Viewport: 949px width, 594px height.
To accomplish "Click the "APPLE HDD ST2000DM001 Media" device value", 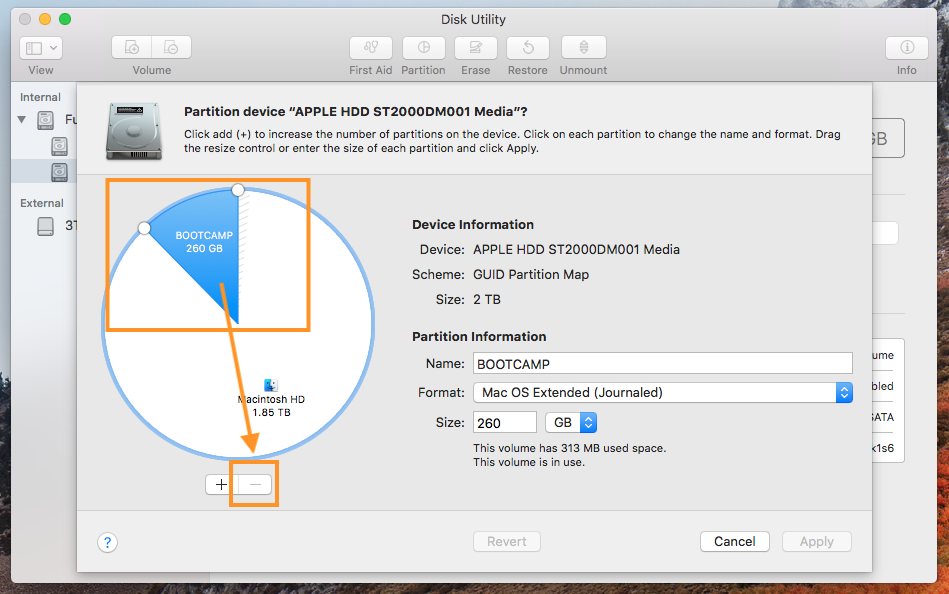I will (x=576, y=249).
